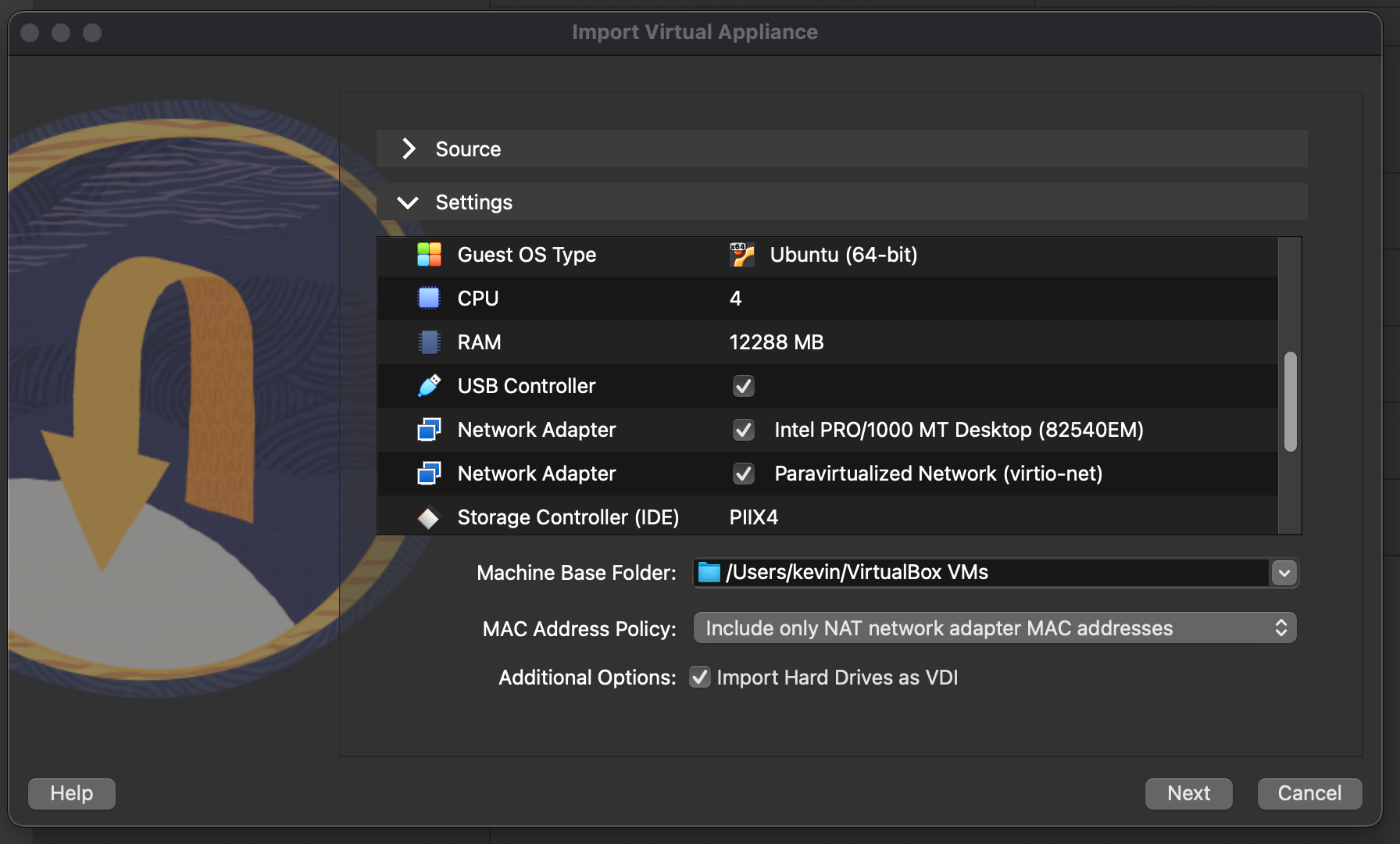
Task: Uncheck the Paravirtualized Network adapter checkbox
Action: tap(744, 474)
